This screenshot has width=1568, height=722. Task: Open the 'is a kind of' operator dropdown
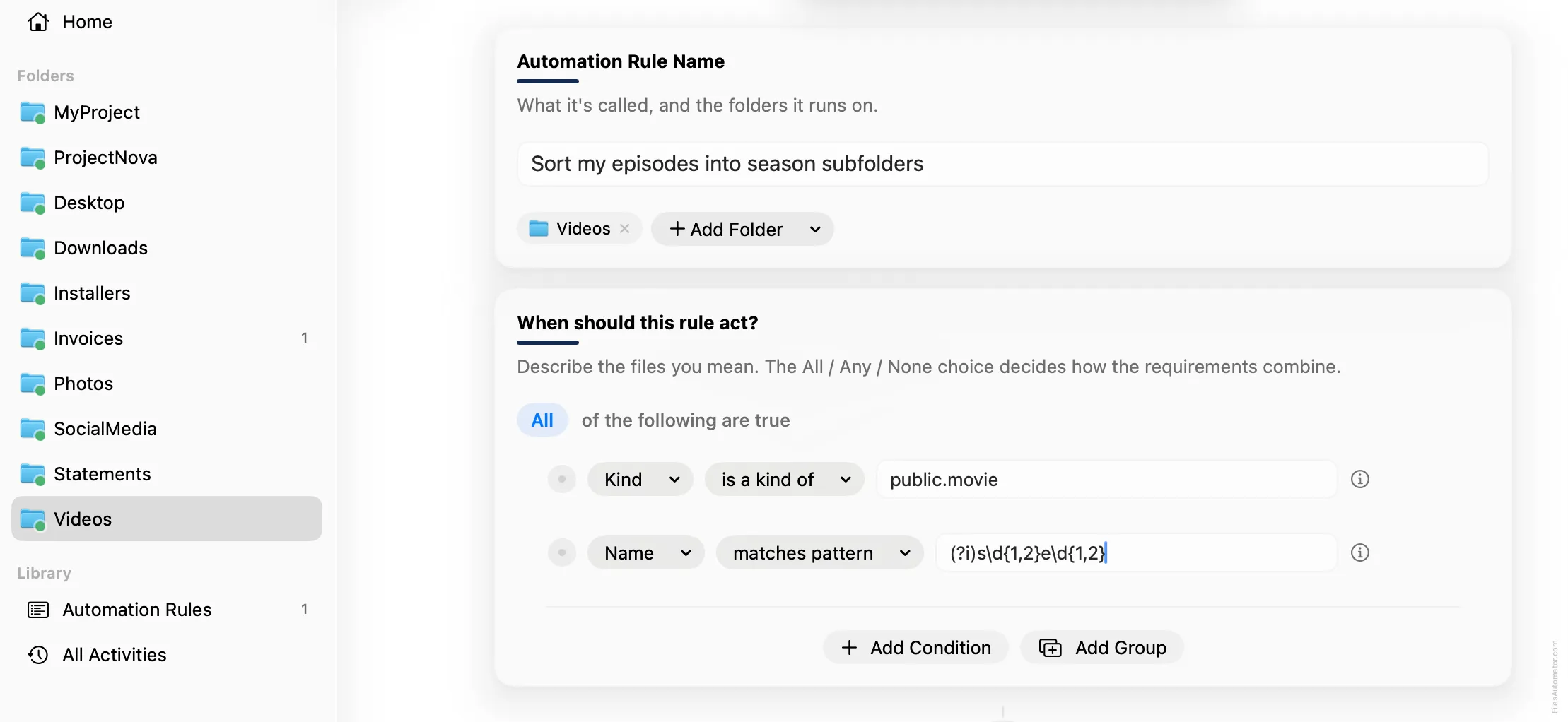(x=785, y=479)
